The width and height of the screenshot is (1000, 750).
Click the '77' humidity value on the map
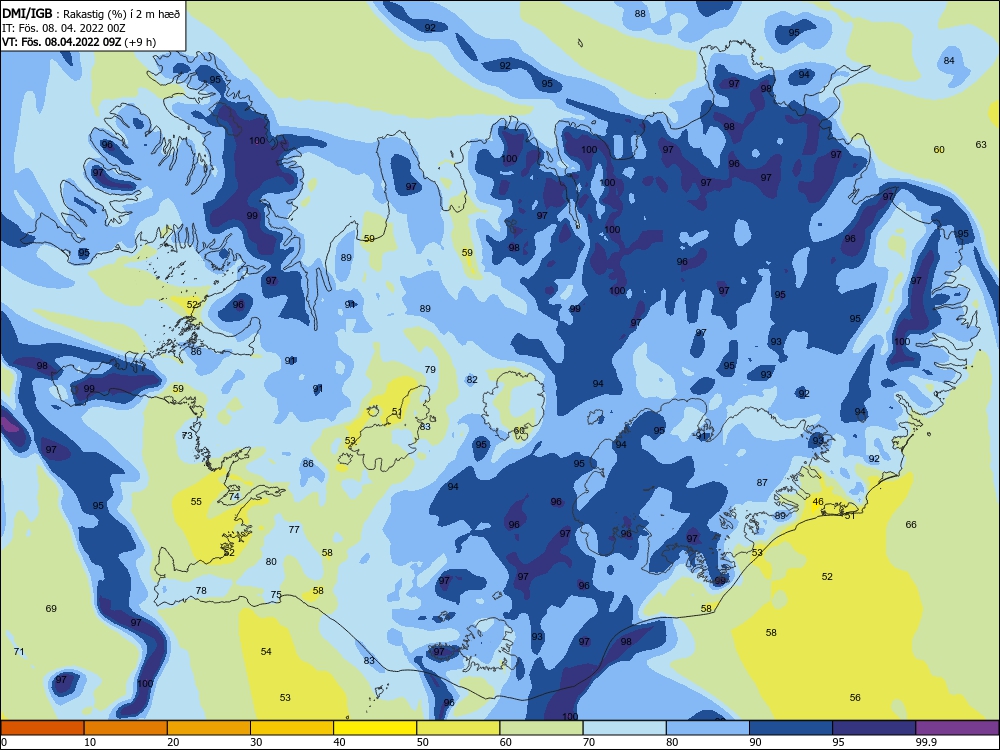coord(294,529)
